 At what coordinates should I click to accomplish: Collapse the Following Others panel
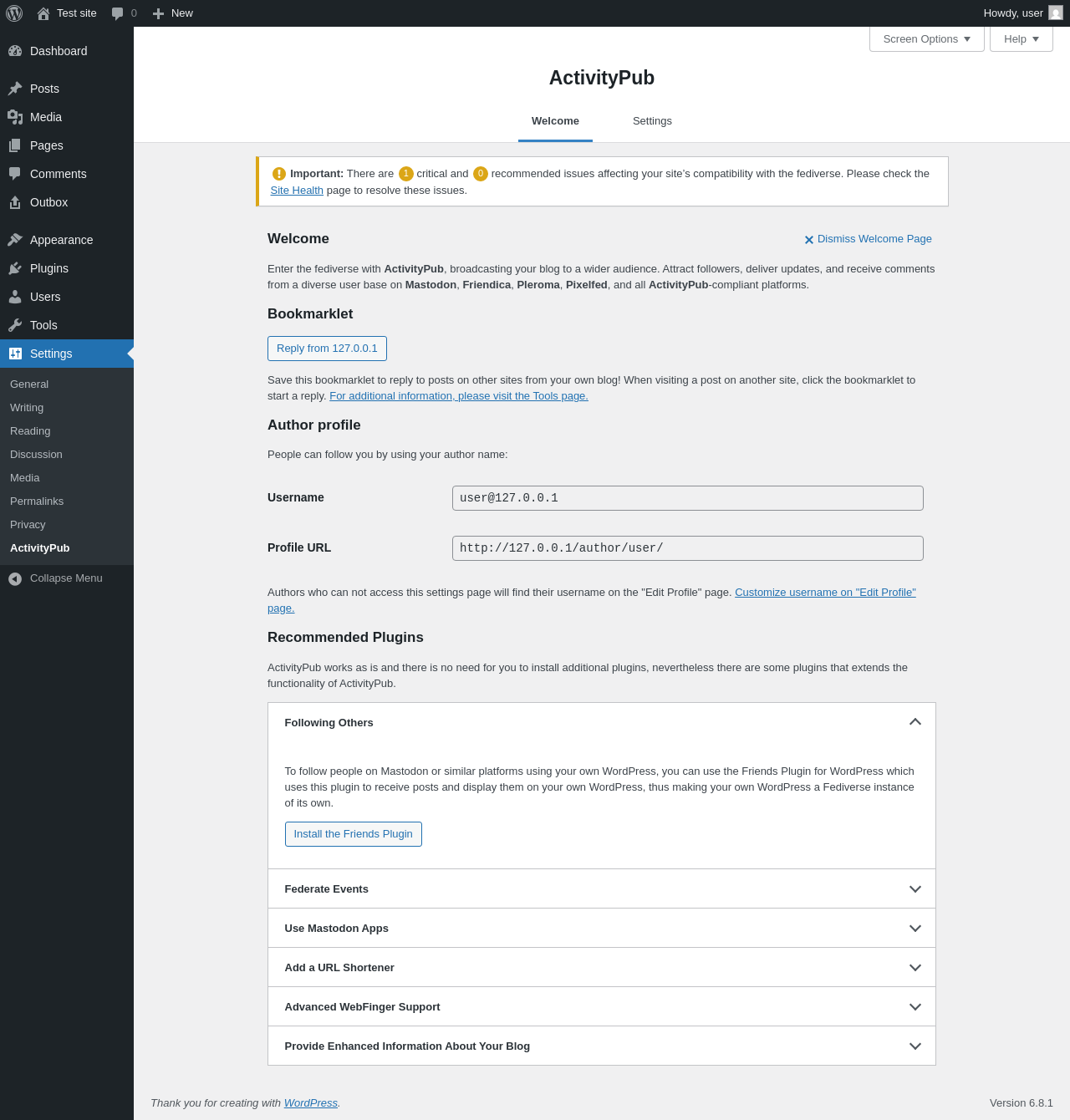(x=915, y=722)
